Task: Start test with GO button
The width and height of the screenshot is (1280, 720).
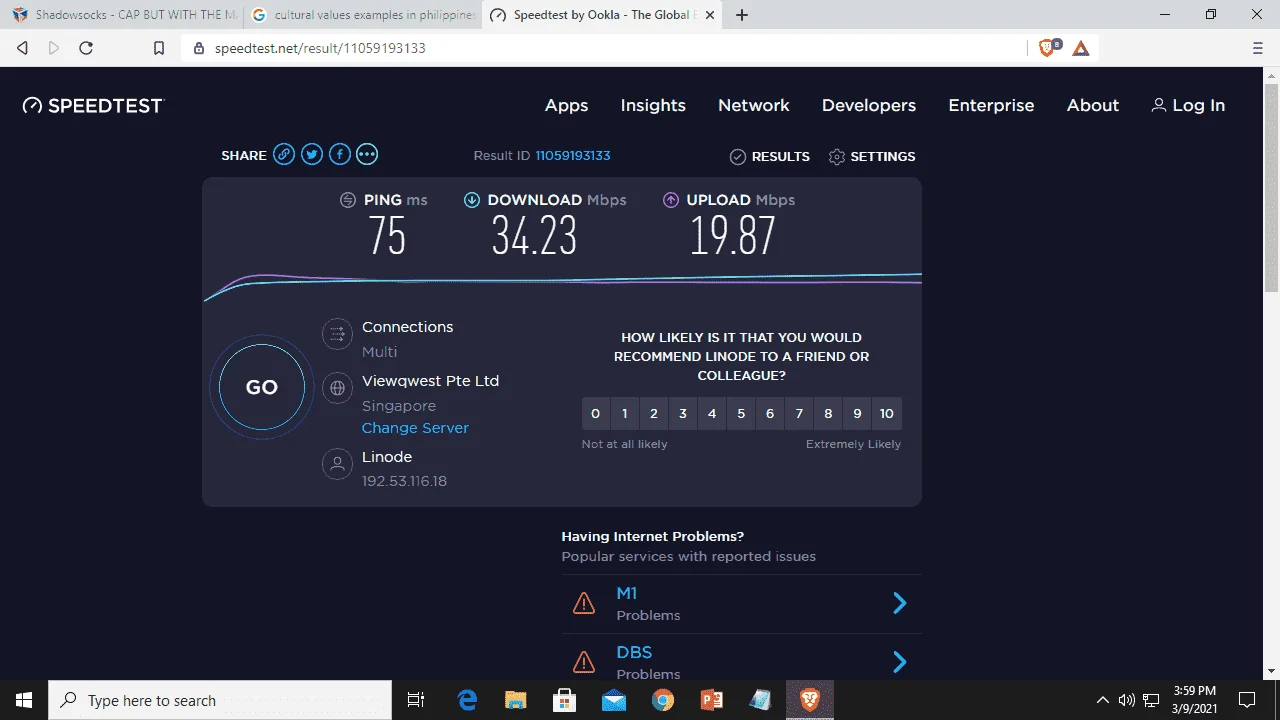Action: tap(262, 388)
